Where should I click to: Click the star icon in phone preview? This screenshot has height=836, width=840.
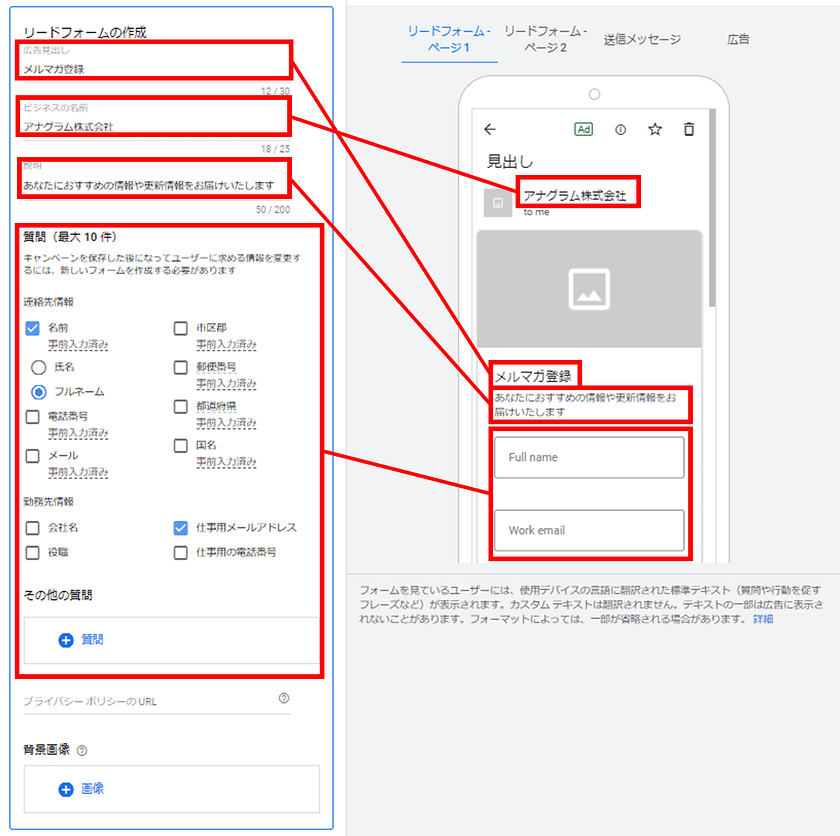tap(654, 129)
